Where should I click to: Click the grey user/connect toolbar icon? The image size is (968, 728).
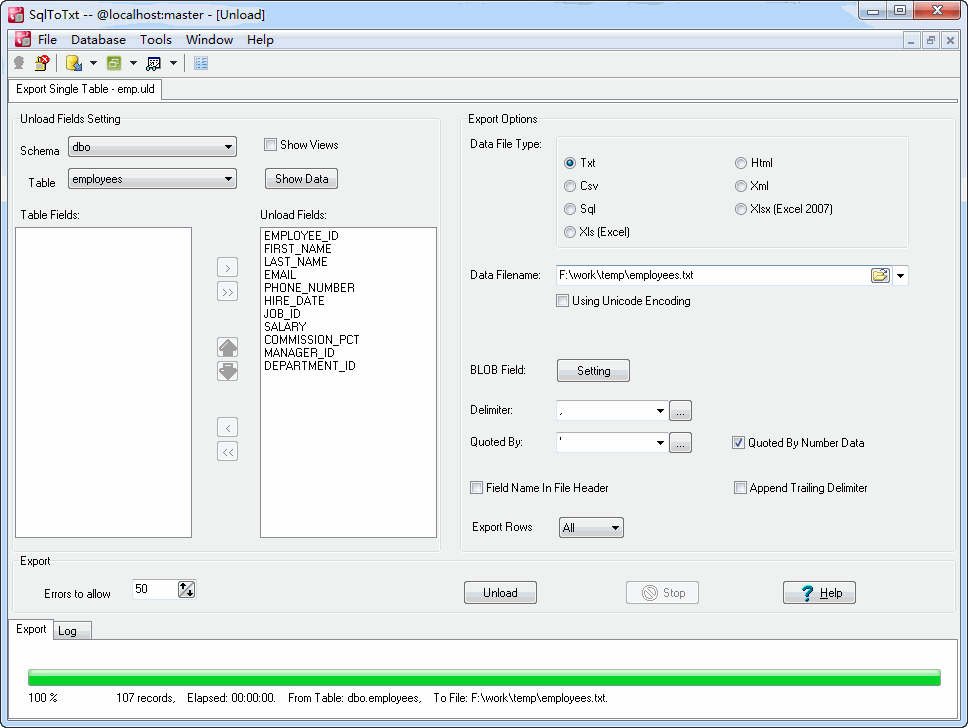(19, 63)
